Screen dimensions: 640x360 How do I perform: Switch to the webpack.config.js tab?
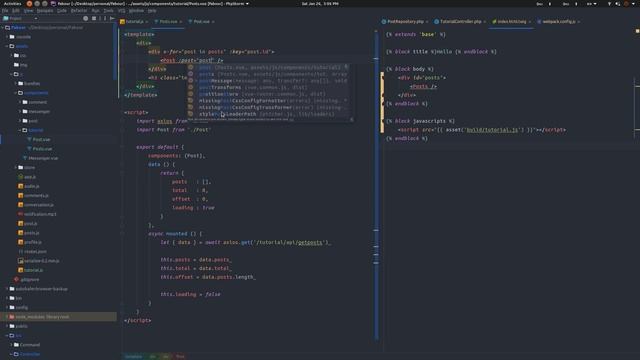559,22
